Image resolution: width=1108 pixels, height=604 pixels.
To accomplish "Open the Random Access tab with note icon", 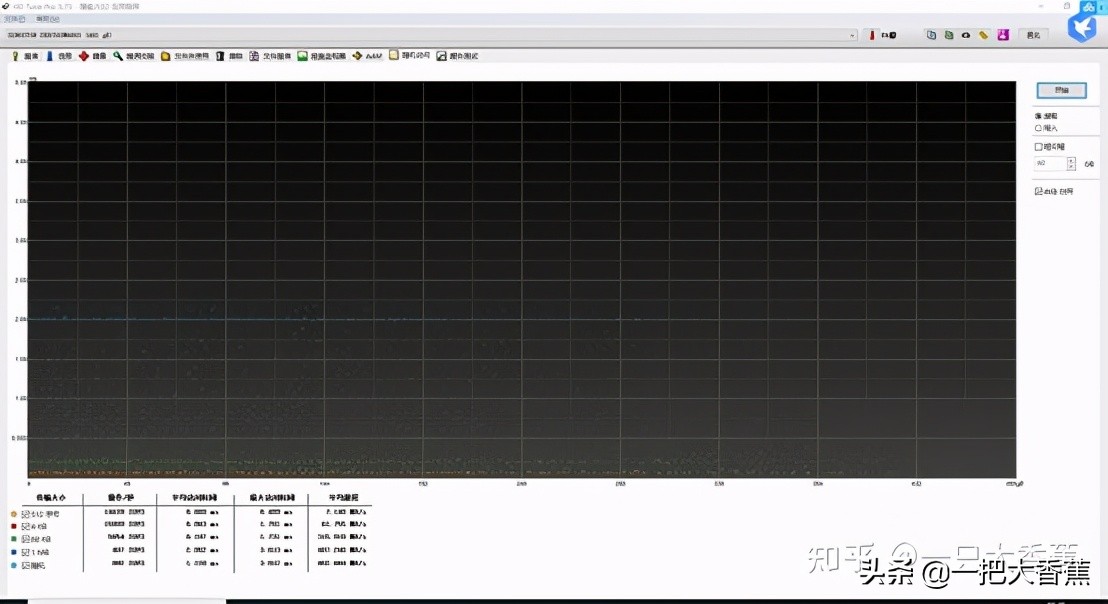I will coord(409,55).
